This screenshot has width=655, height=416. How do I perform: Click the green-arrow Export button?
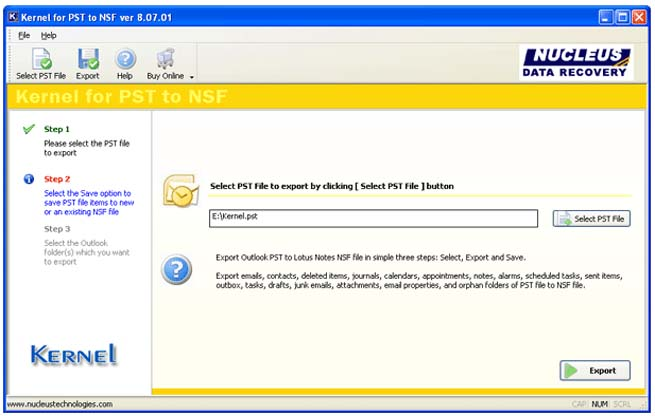click(595, 370)
